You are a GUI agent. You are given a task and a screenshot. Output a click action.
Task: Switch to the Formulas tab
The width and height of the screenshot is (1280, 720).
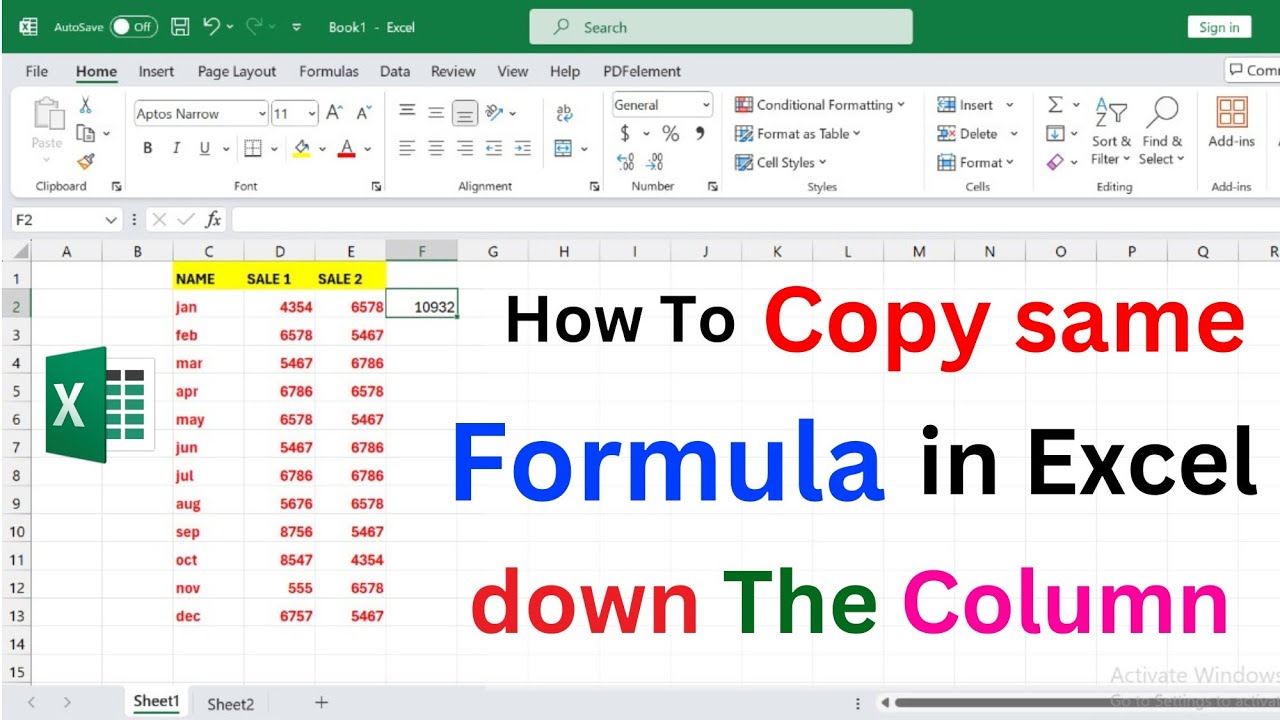(329, 71)
